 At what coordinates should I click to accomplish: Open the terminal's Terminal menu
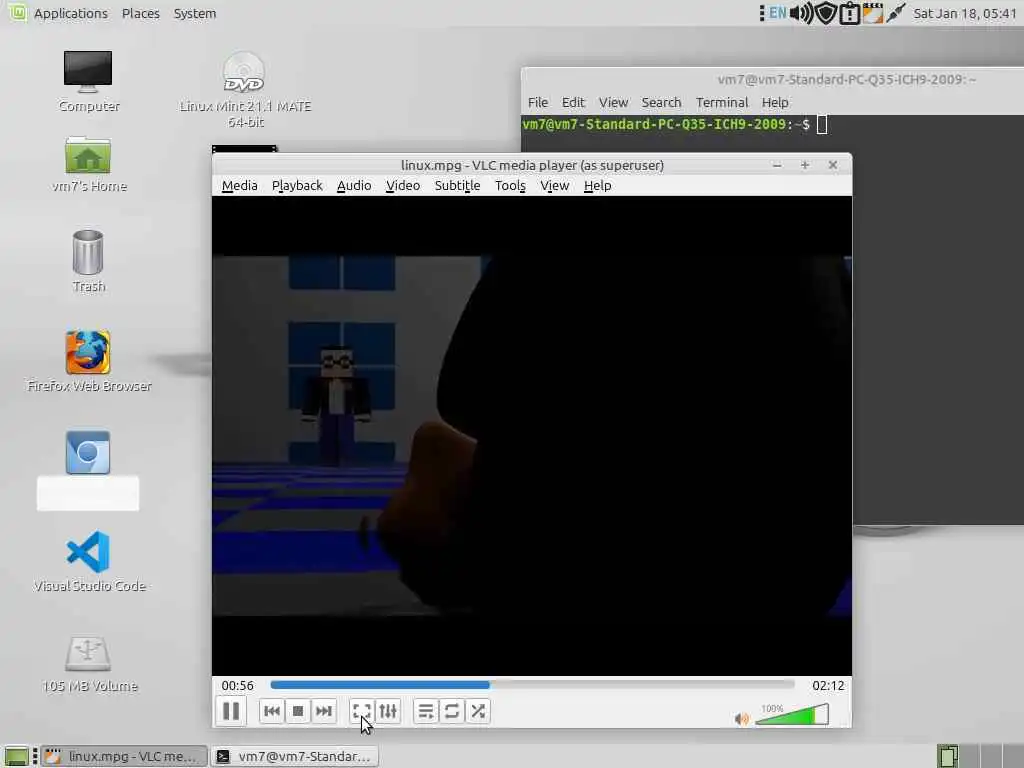tap(722, 103)
